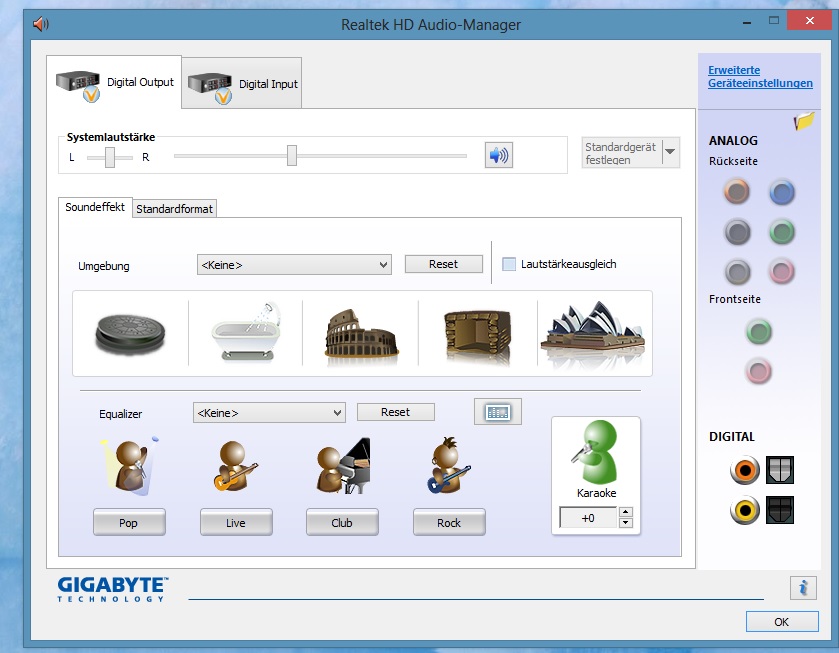Click the yellow digital coaxial connector

(745, 510)
